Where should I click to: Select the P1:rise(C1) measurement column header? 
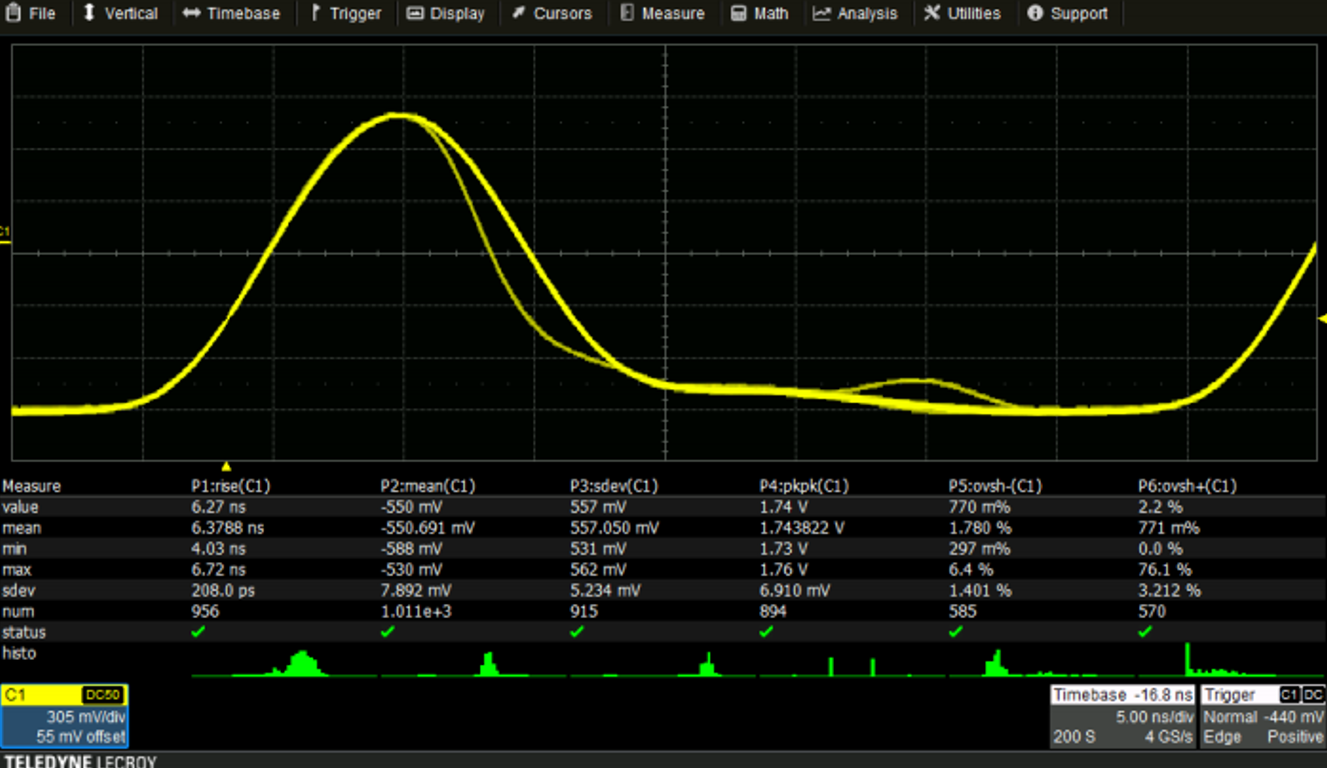pos(231,486)
